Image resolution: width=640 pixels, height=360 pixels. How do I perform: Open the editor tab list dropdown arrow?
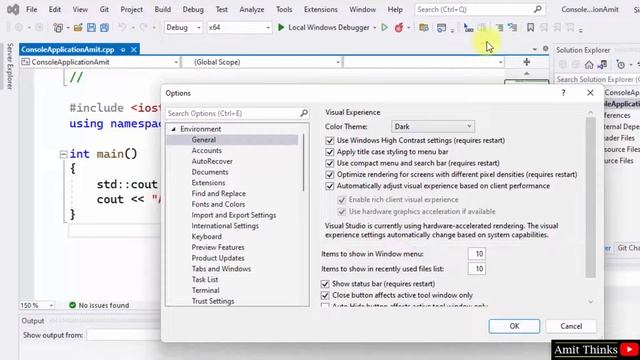[535, 49]
